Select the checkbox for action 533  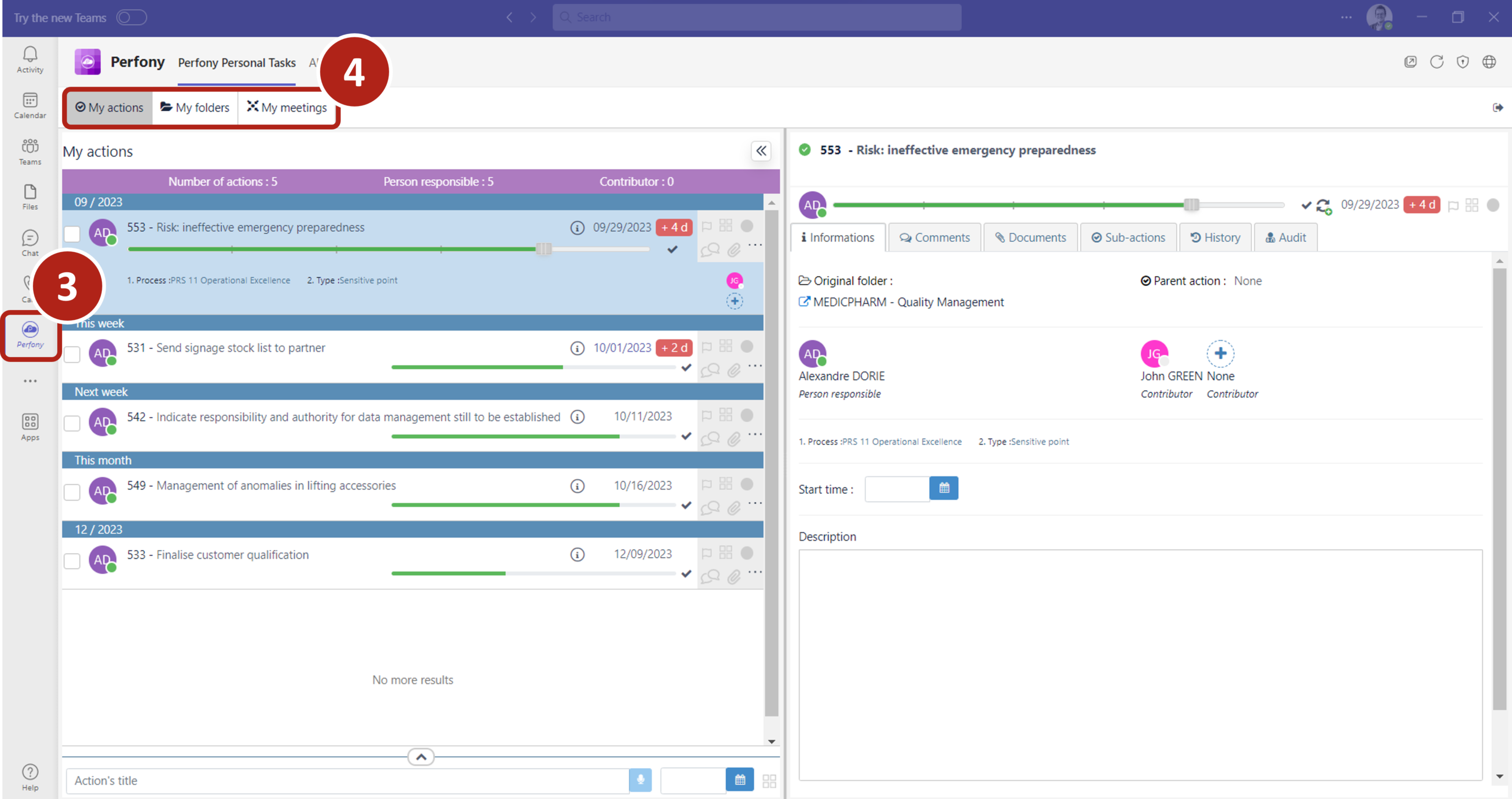pos(72,561)
